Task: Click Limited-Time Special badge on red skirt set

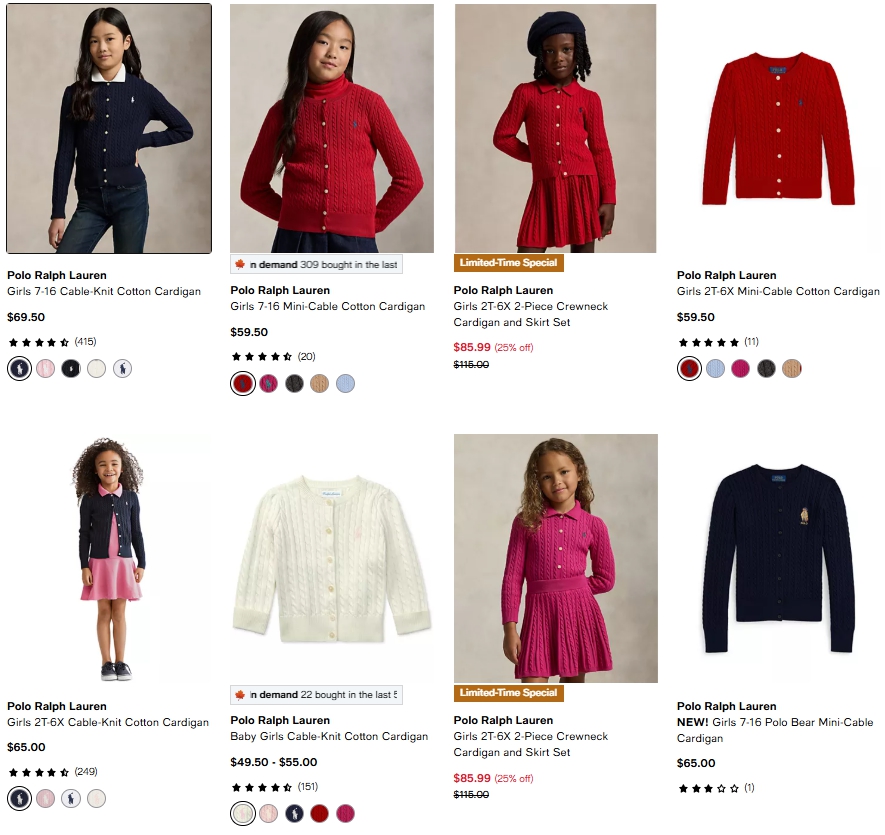Action: click(x=509, y=263)
